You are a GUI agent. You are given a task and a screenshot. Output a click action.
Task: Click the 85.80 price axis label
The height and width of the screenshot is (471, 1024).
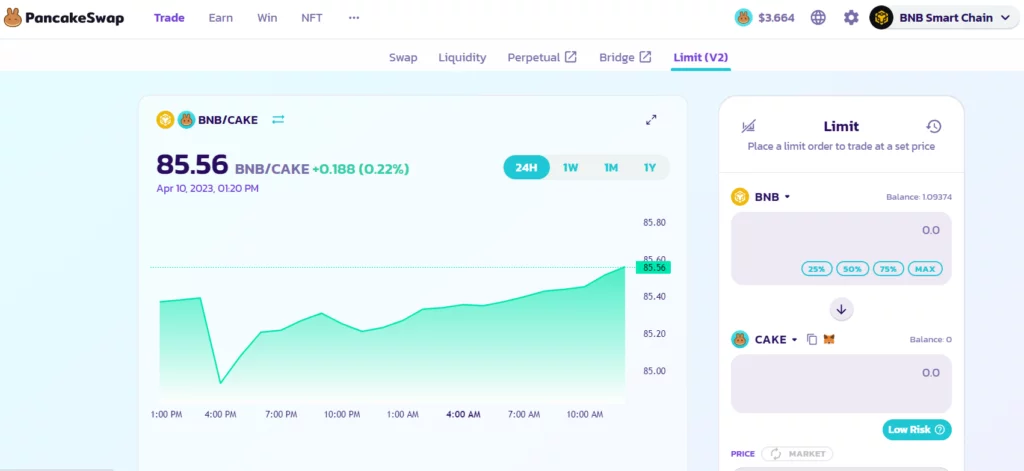[x=654, y=222]
